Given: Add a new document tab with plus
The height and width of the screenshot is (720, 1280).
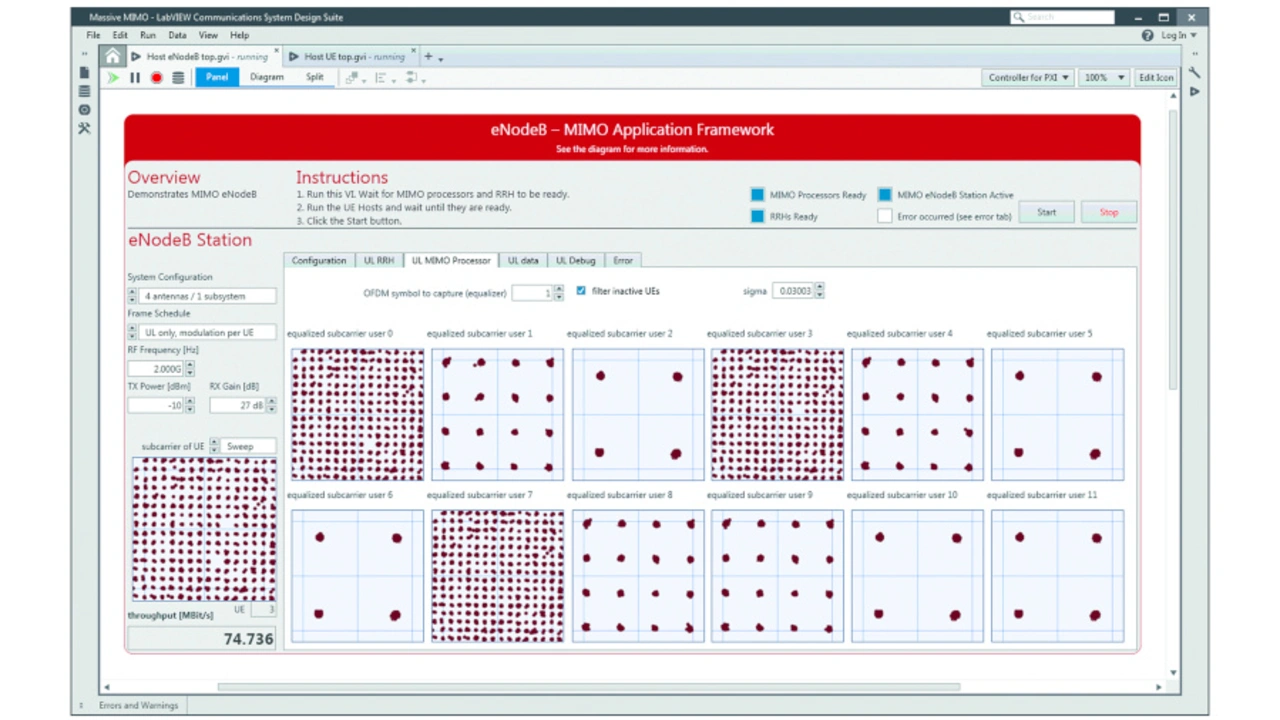Looking at the screenshot, I should point(428,57).
